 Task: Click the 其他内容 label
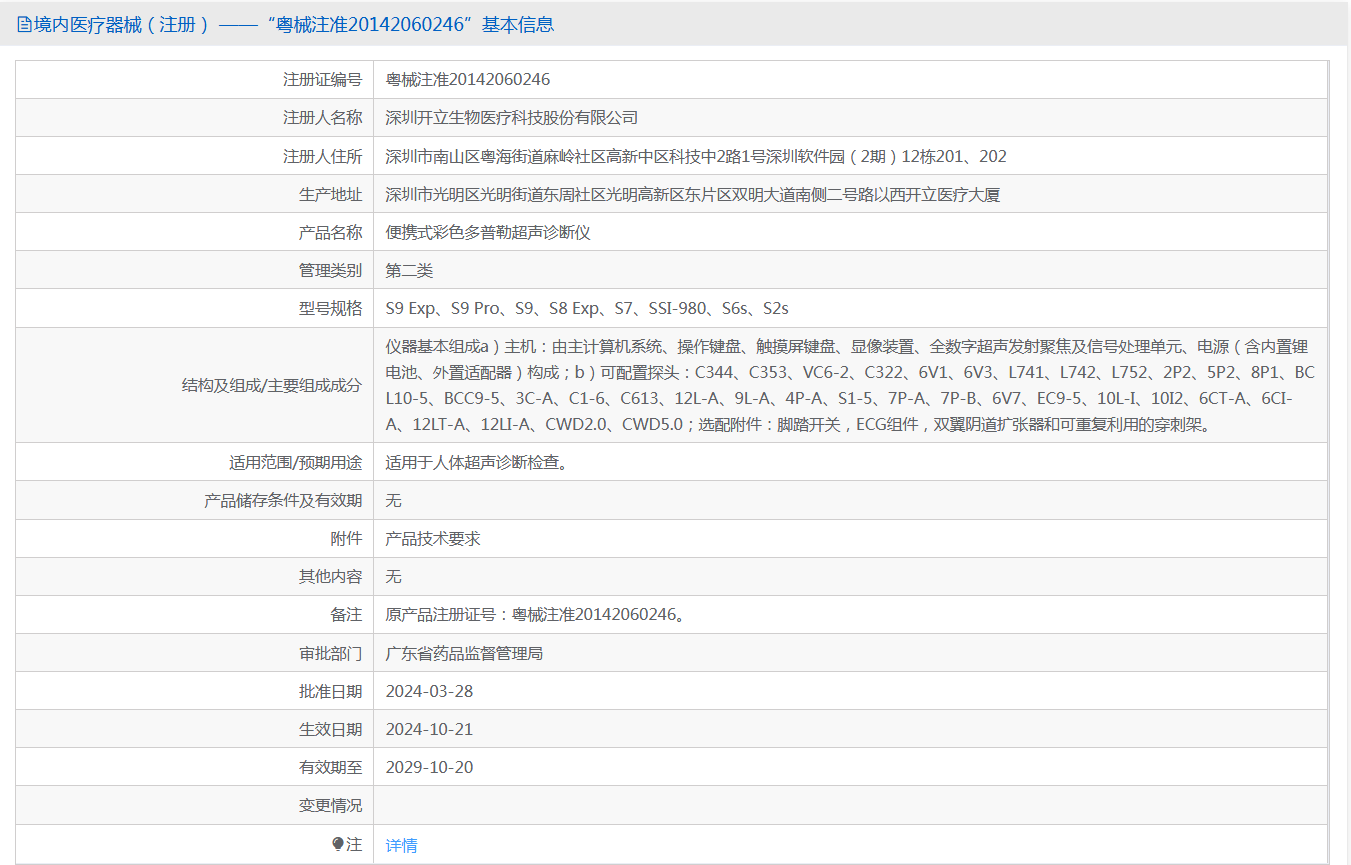point(331,577)
